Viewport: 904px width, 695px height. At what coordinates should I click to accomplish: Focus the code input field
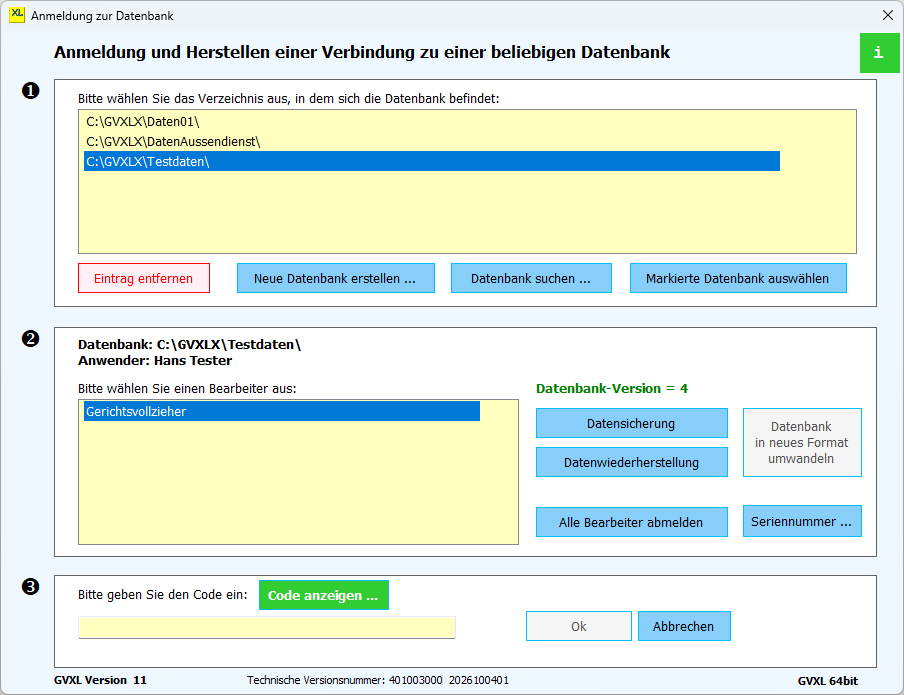tap(267, 628)
